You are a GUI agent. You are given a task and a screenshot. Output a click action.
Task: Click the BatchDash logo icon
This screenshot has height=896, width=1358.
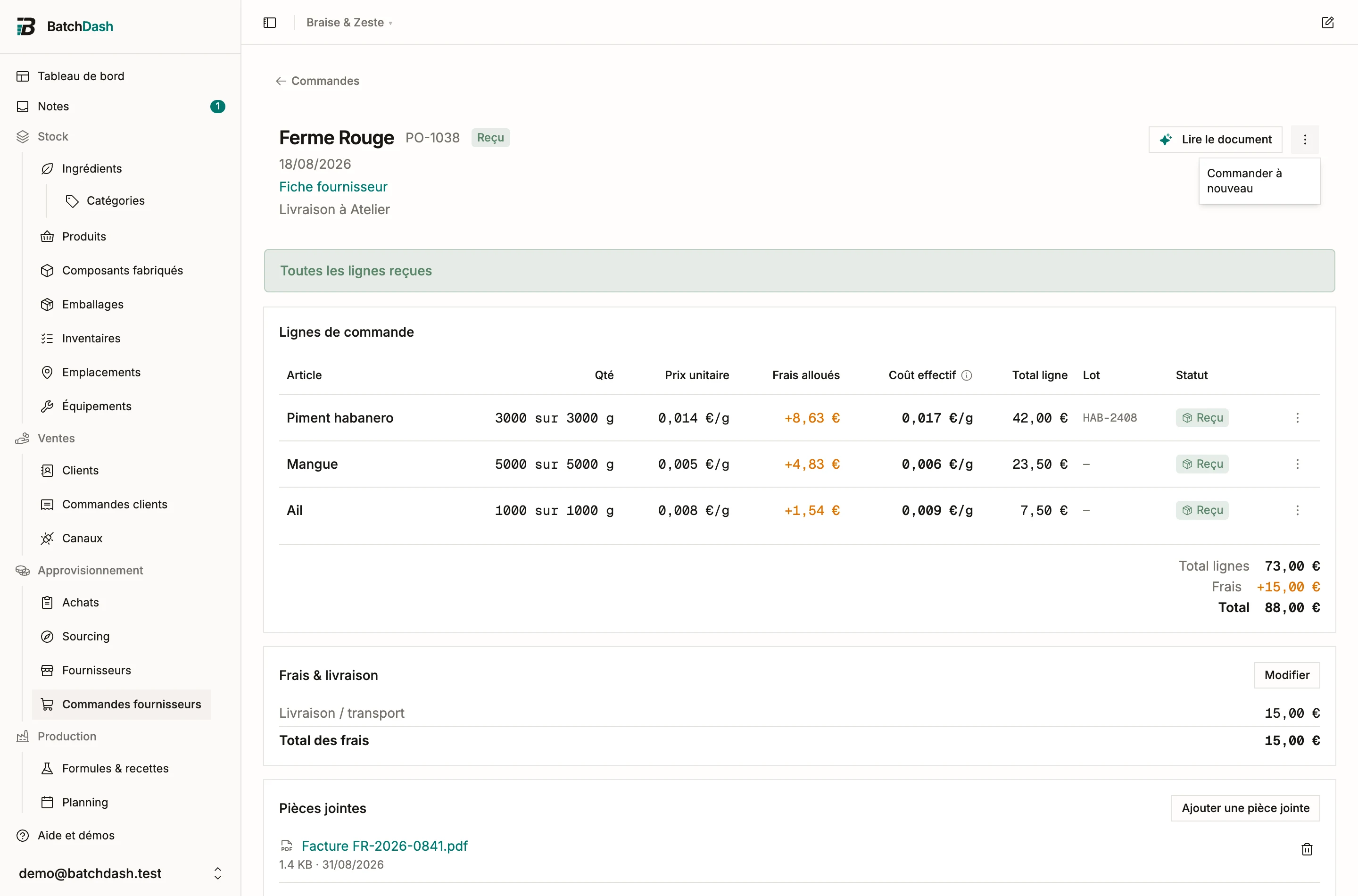click(x=26, y=26)
